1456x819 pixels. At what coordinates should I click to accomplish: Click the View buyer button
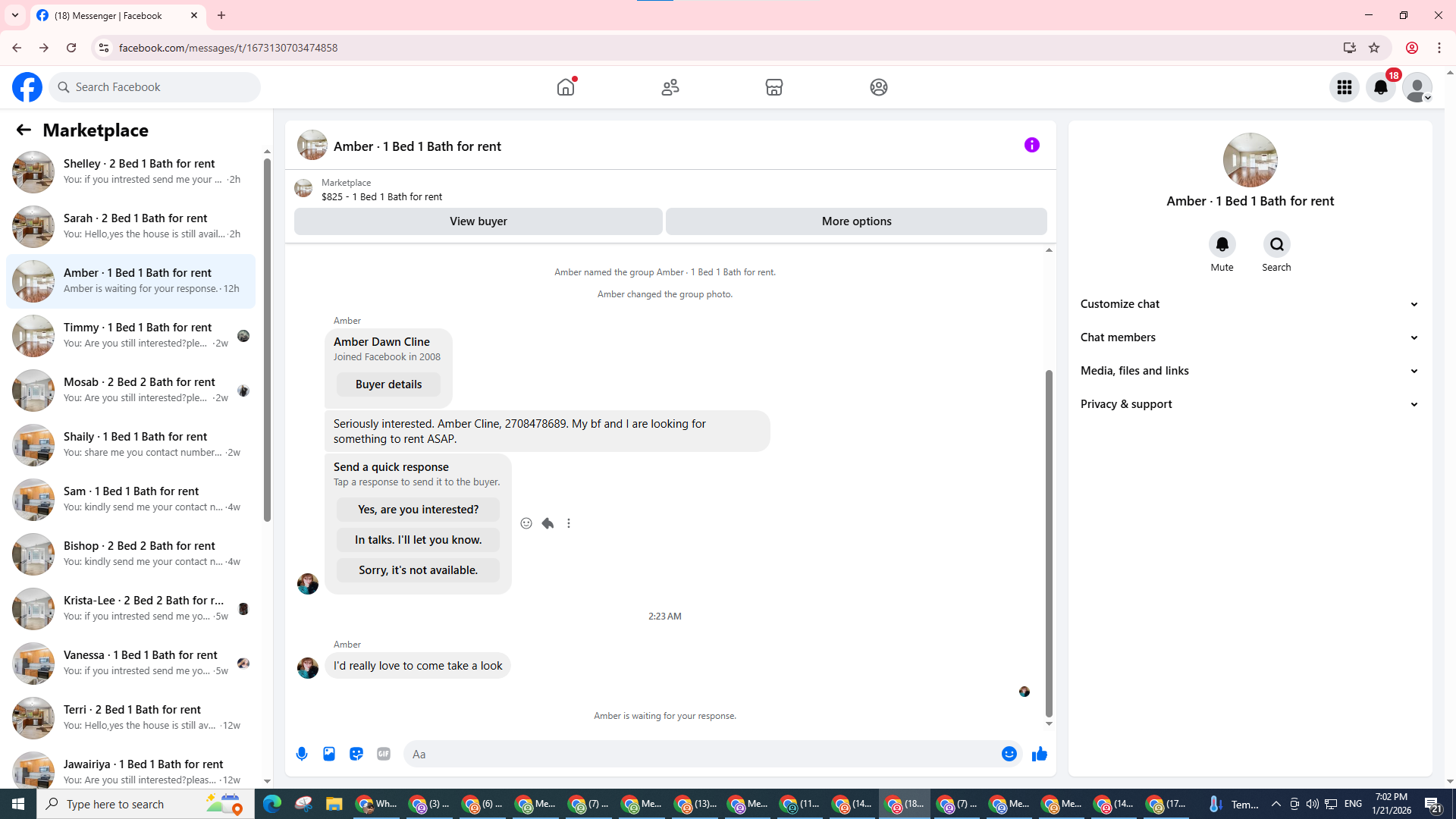pyautogui.click(x=478, y=221)
